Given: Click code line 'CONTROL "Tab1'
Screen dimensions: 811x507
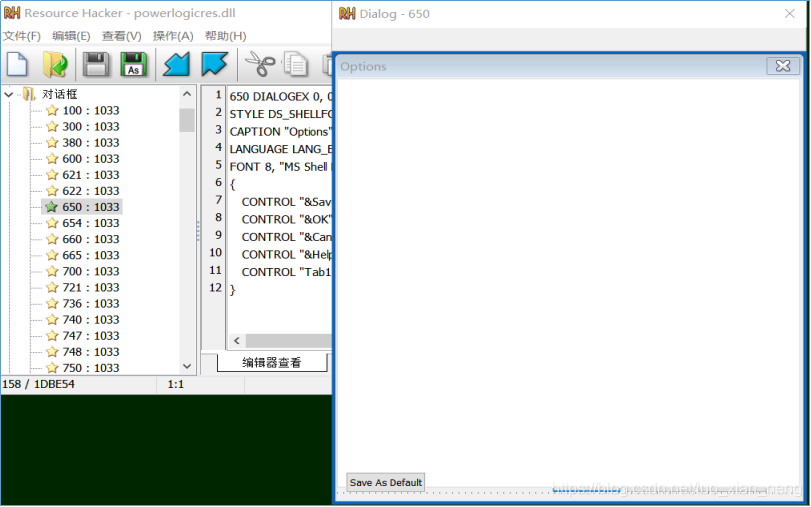Looking at the screenshot, I should 287,272.
